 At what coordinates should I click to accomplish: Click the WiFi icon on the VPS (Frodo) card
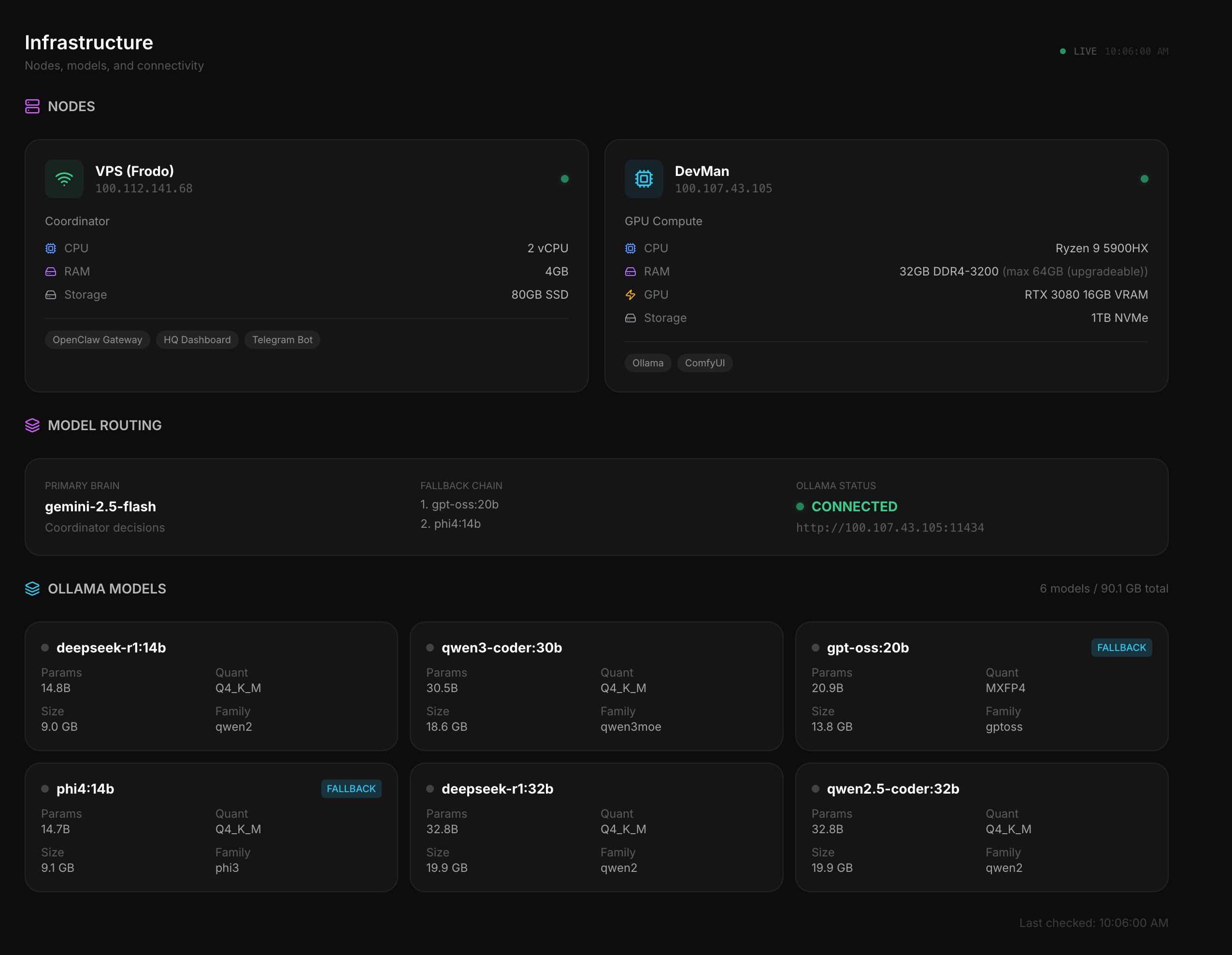click(x=64, y=179)
